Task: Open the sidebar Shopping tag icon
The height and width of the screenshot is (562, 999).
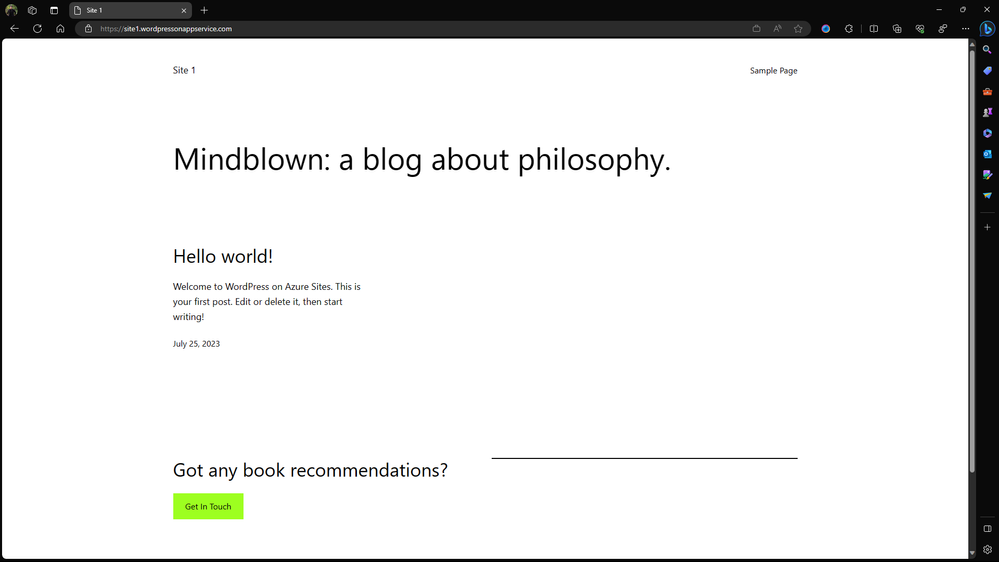Action: pyautogui.click(x=988, y=71)
